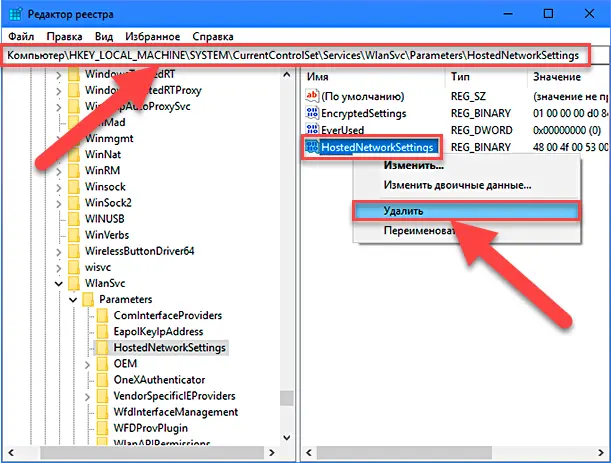Click the tree pane vertical scrollbar thumb
Viewport: 611px width, 463px height.
(x=287, y=398)
